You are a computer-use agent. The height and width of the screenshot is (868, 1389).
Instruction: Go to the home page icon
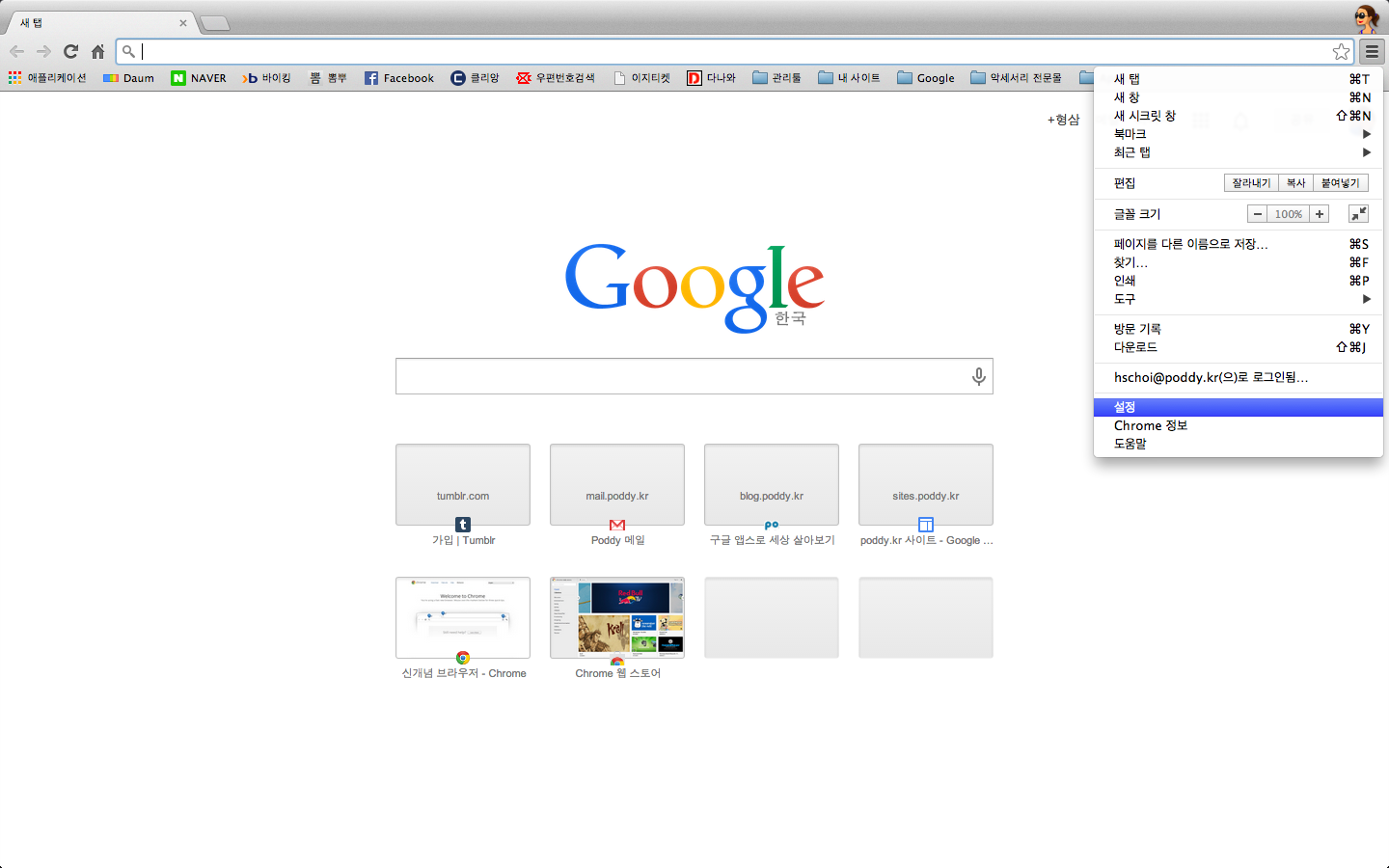pos(97,51)
